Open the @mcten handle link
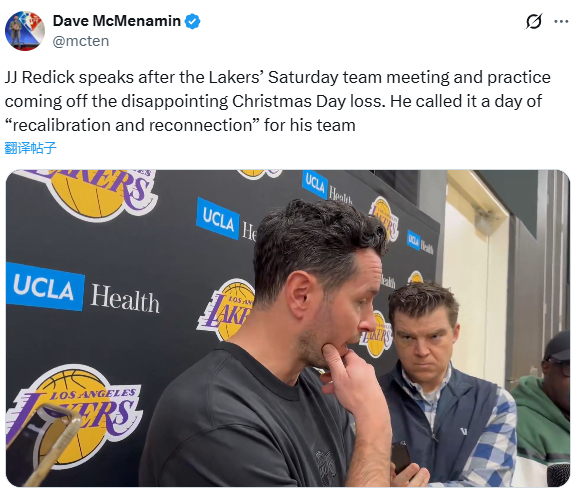Image resolution: width=581 pixels, height=489 pixels. (x=81, y=41)
